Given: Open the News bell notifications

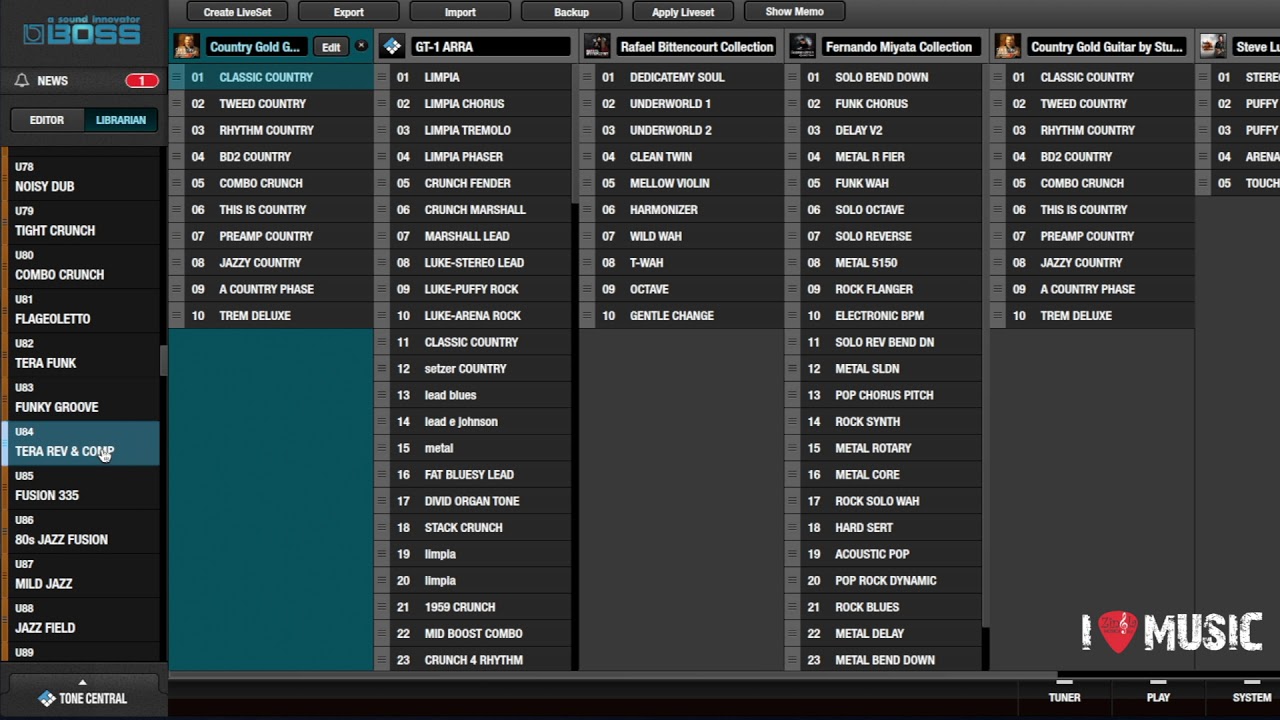Looking at the screenshot, I should (x=22, y=81).
